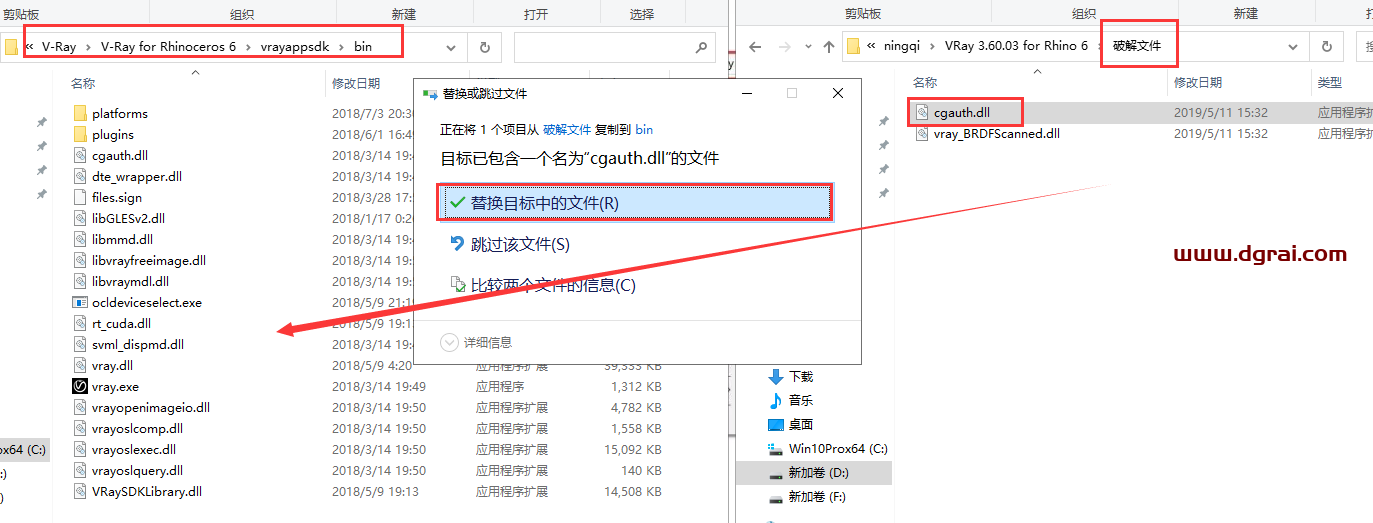The width and height of the screenshot is (1373, 523).
Task: Refresh the right Explorer window
Action: pyautogui.click(x=1326, y=47)
